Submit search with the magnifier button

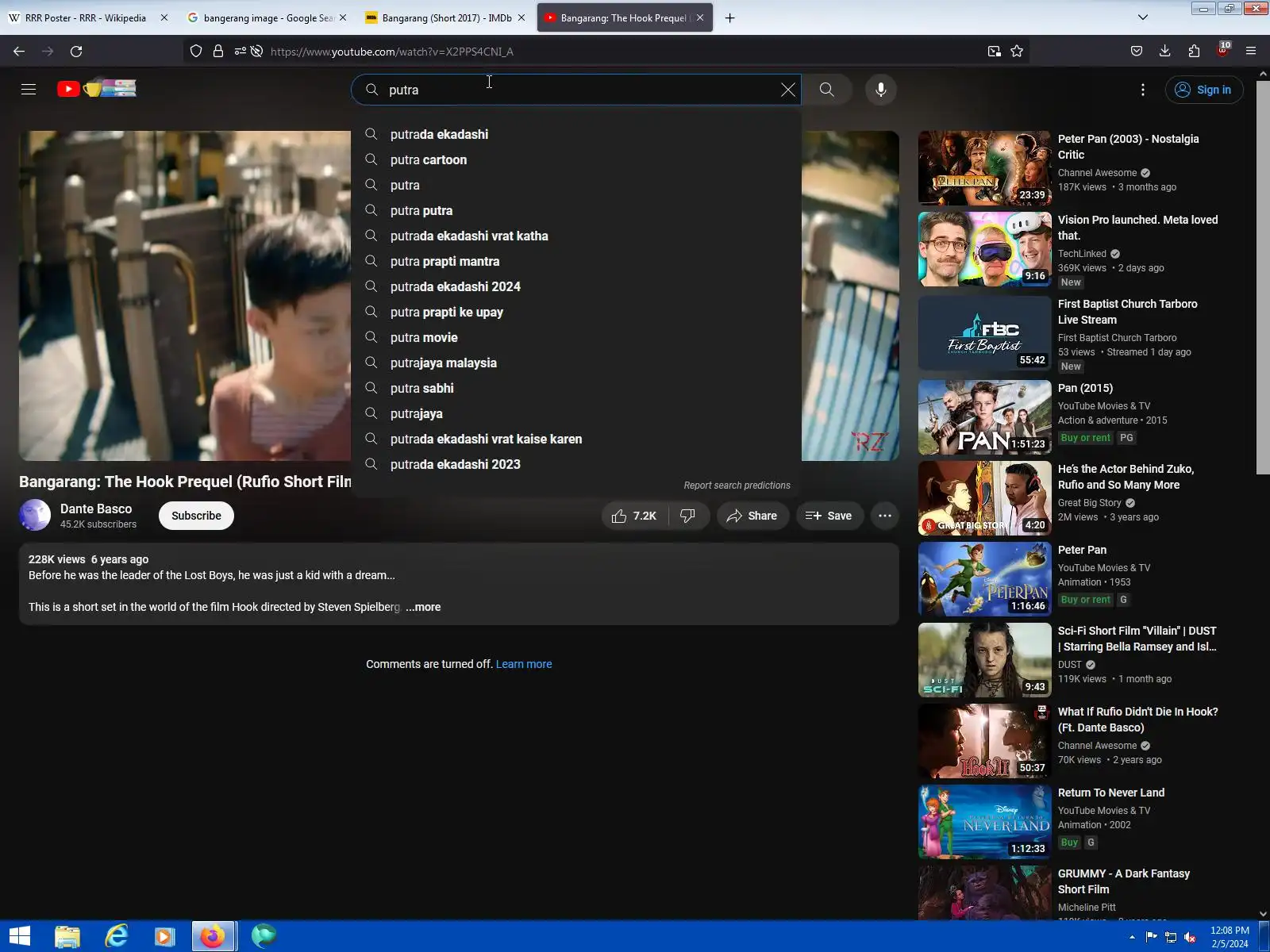tap(827, 90)
